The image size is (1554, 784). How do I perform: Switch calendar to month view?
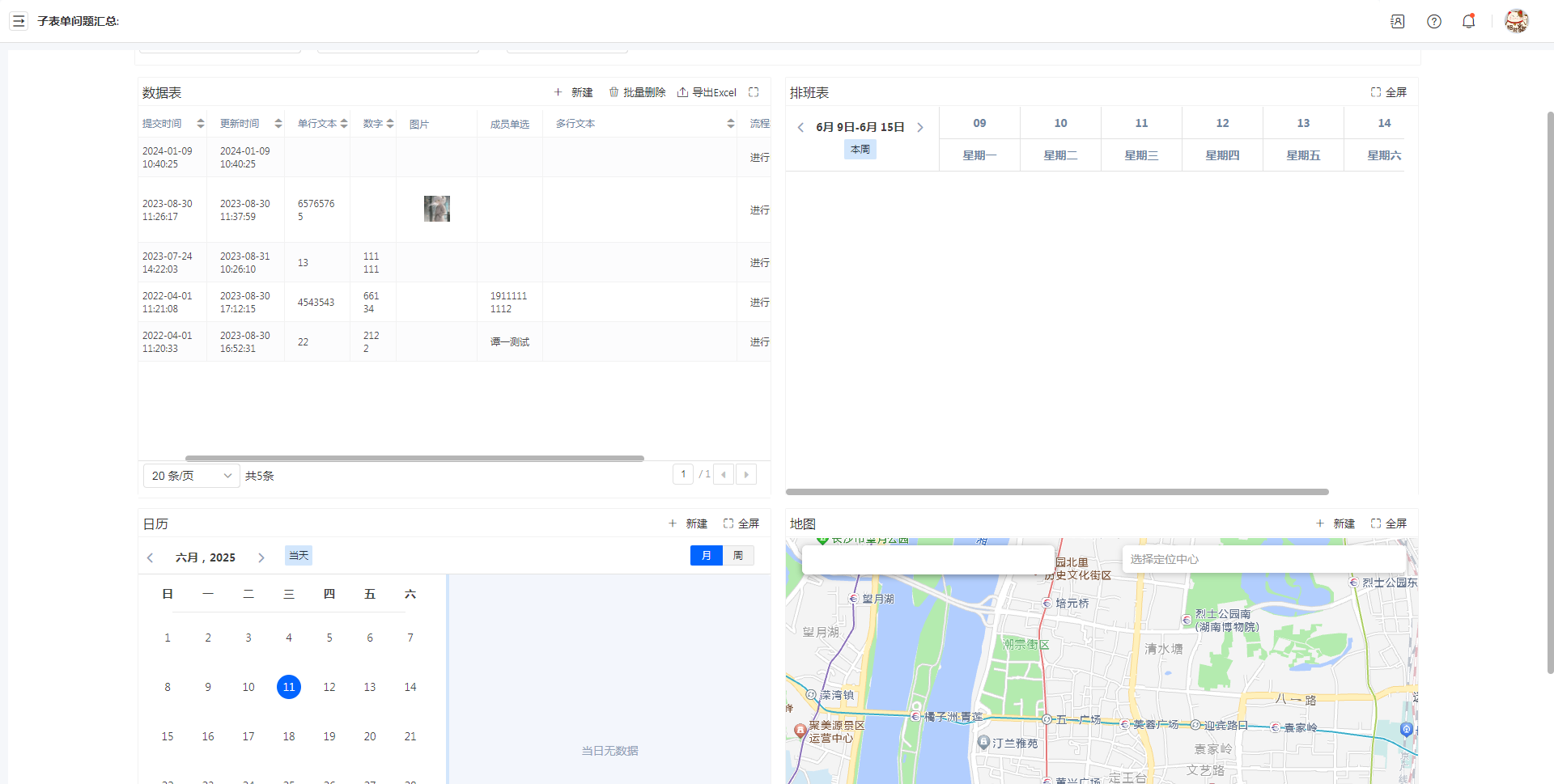(706, 555)
